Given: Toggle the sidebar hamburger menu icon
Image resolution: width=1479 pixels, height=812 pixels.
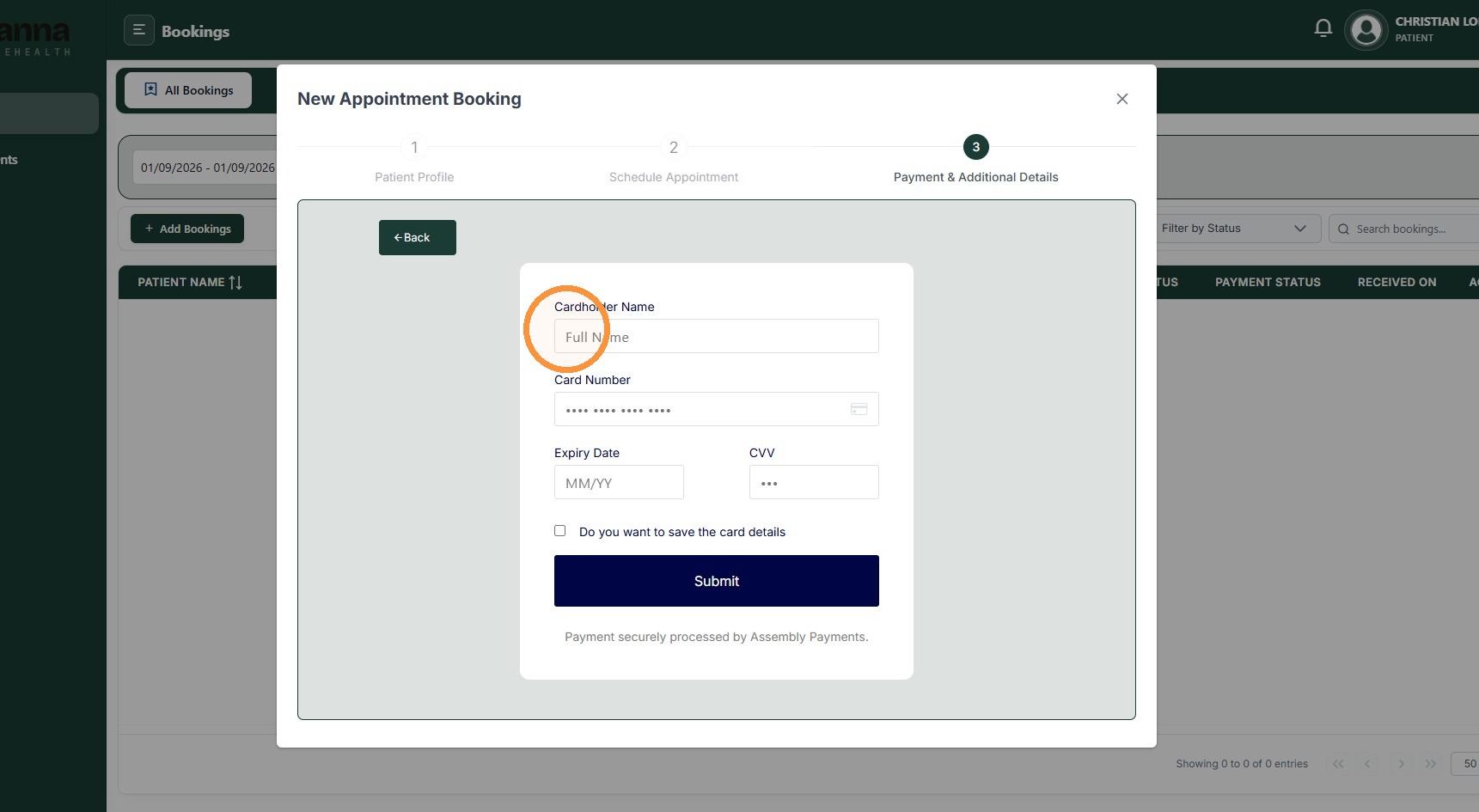Looking at the screenshot, I should (x=139, y=30).
